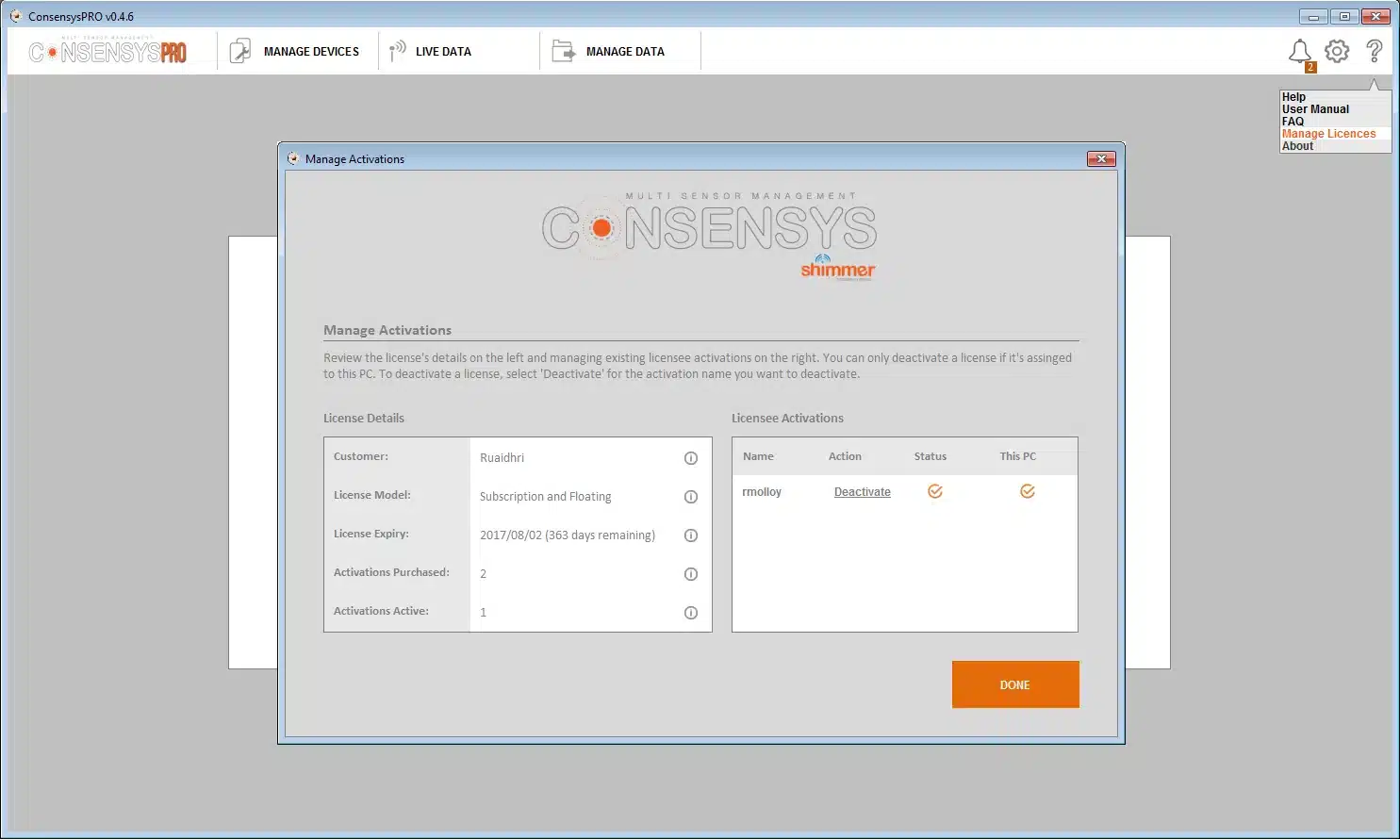Open User Manual from help menu
The image size is (1400, 840).
[x=1315, y=109]
